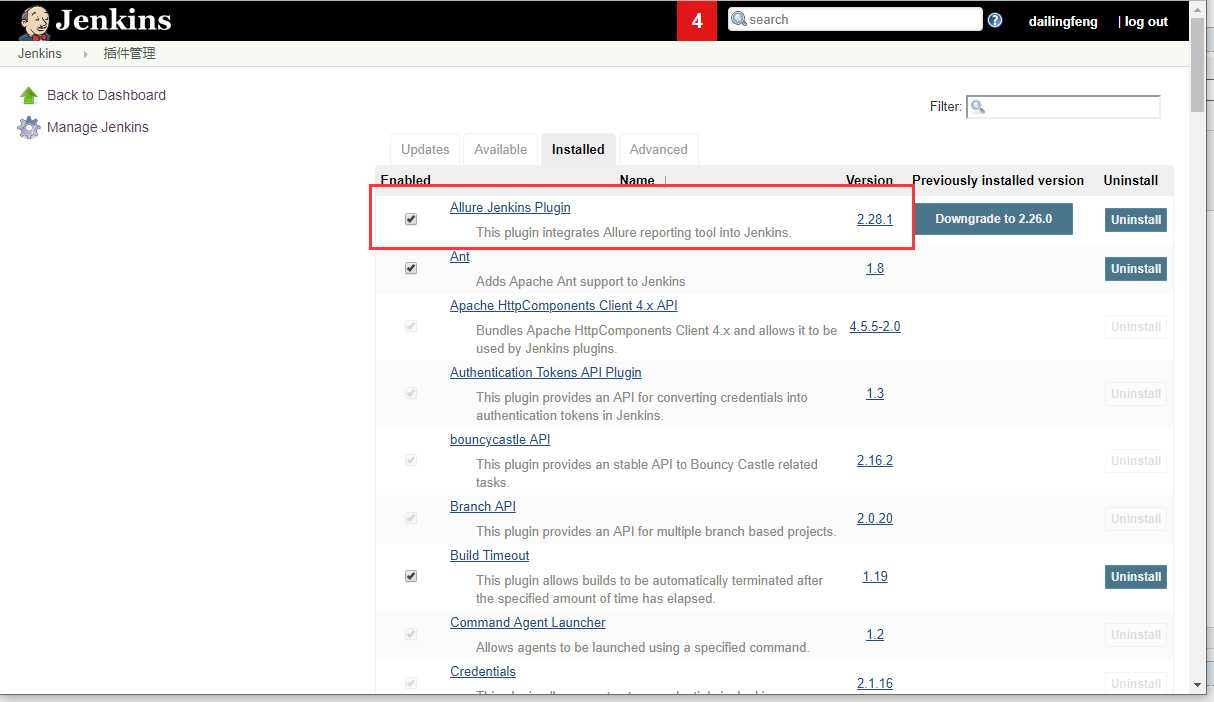Click the vertical scrollbar thumb
This screenshot has width=1214, height=702.
click(1198, 64)
